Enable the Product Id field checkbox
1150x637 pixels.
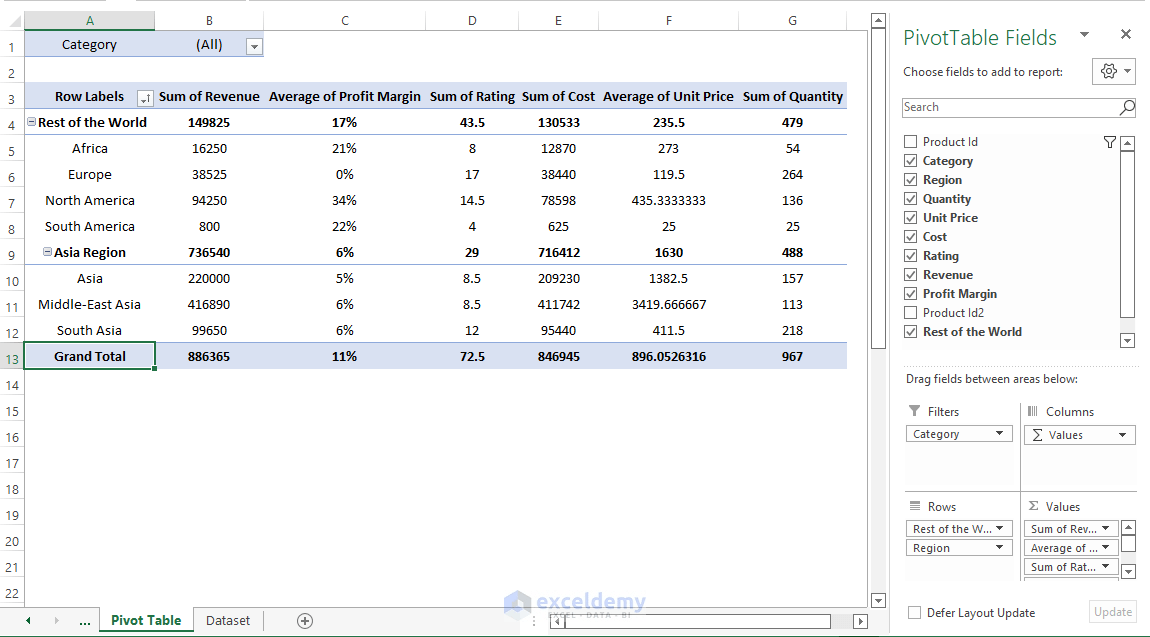point(910,141)
